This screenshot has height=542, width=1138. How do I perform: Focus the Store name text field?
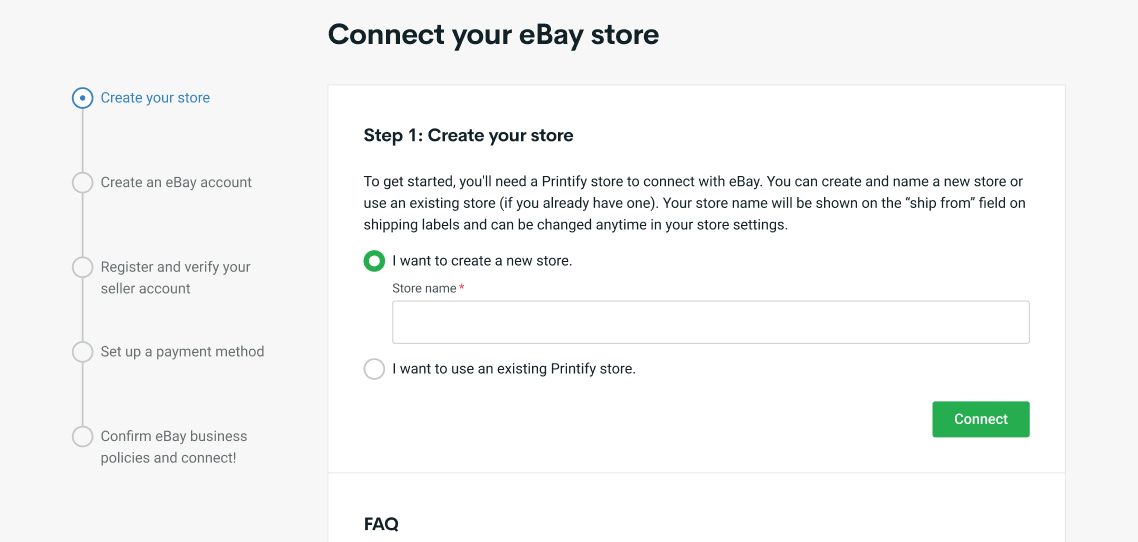(x=711, y=322)
